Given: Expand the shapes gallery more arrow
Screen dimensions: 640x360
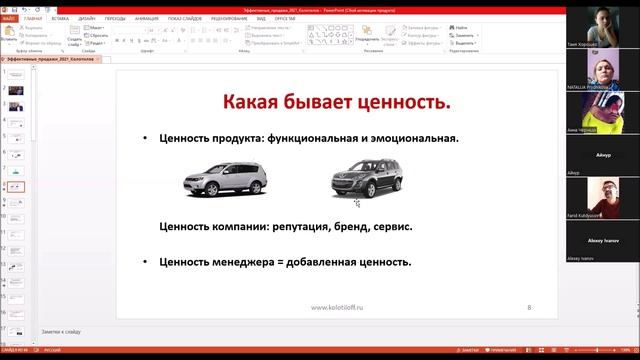Looking at the screenshot, I should click(x=351, y=42).
